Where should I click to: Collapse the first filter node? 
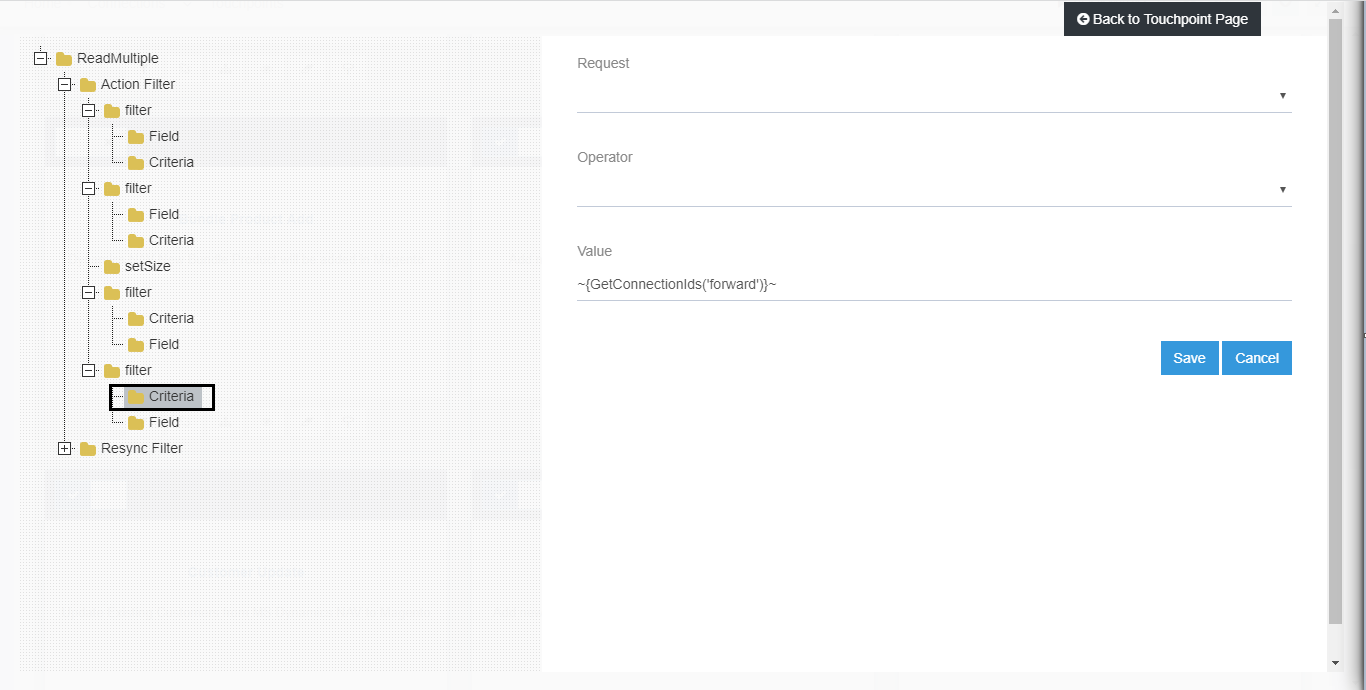tap(88, 110)
